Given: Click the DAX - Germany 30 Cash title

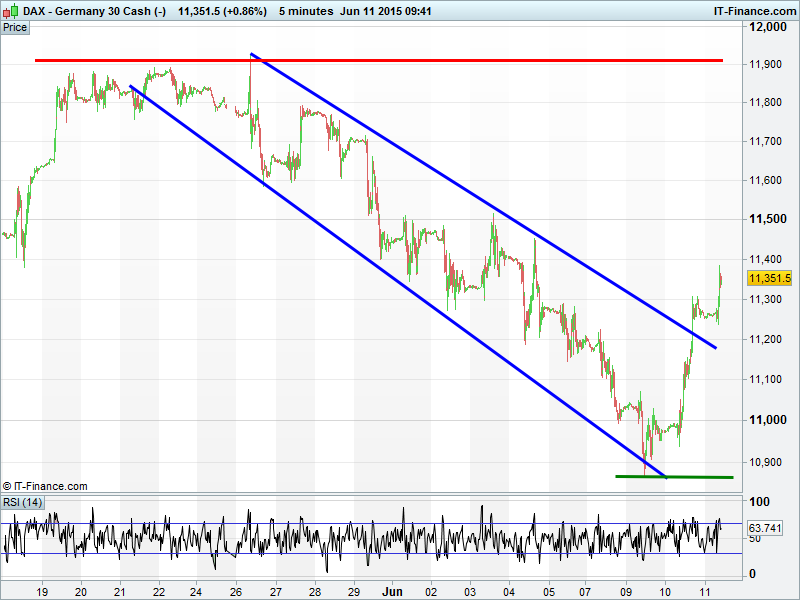Looking at the screenshot, I should [x=85, y=10].
